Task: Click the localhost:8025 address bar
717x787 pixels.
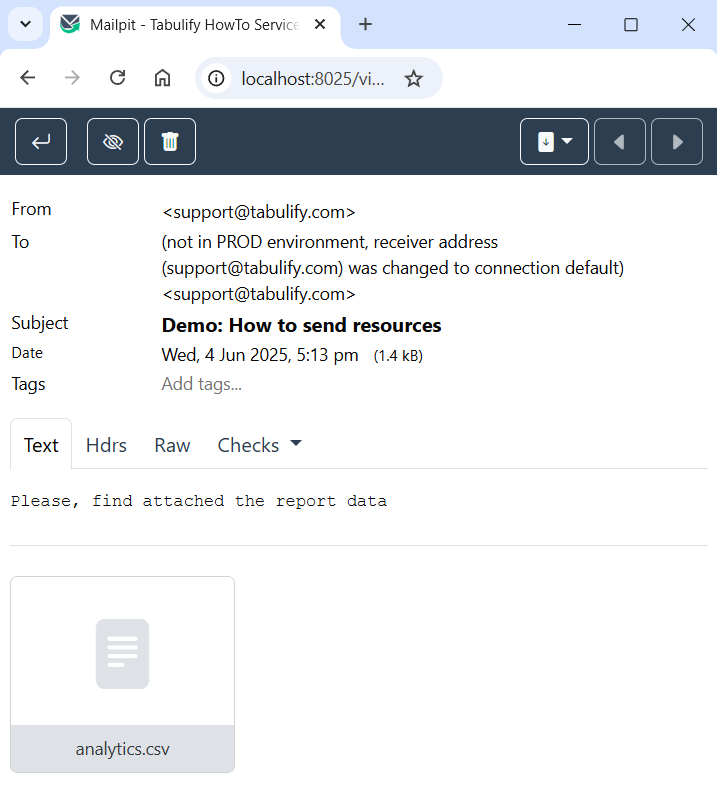Action: point(312,78)
